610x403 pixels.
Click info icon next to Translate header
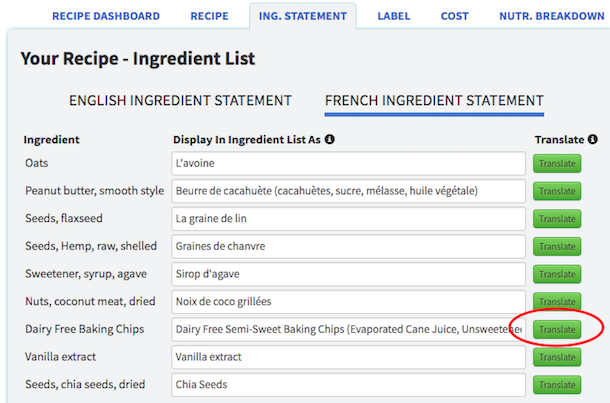click(594, 140)
